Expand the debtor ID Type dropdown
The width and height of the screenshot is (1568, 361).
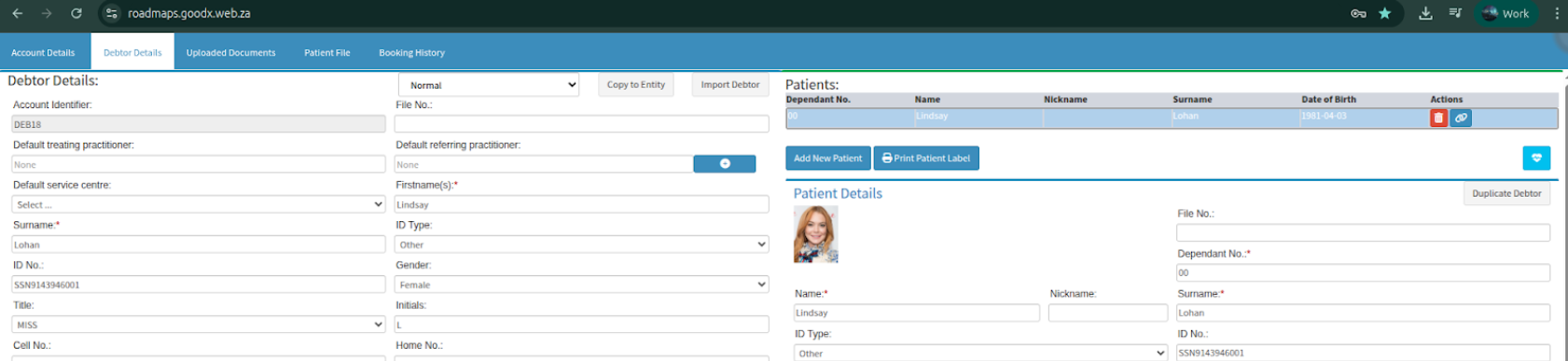click(x=582, y=244)
